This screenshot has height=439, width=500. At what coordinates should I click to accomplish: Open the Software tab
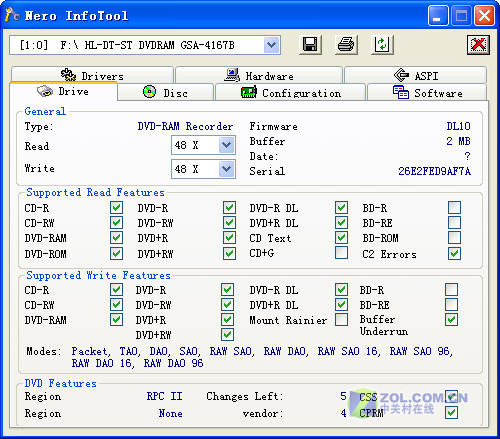pyautogui.click(x=427, y=92)
